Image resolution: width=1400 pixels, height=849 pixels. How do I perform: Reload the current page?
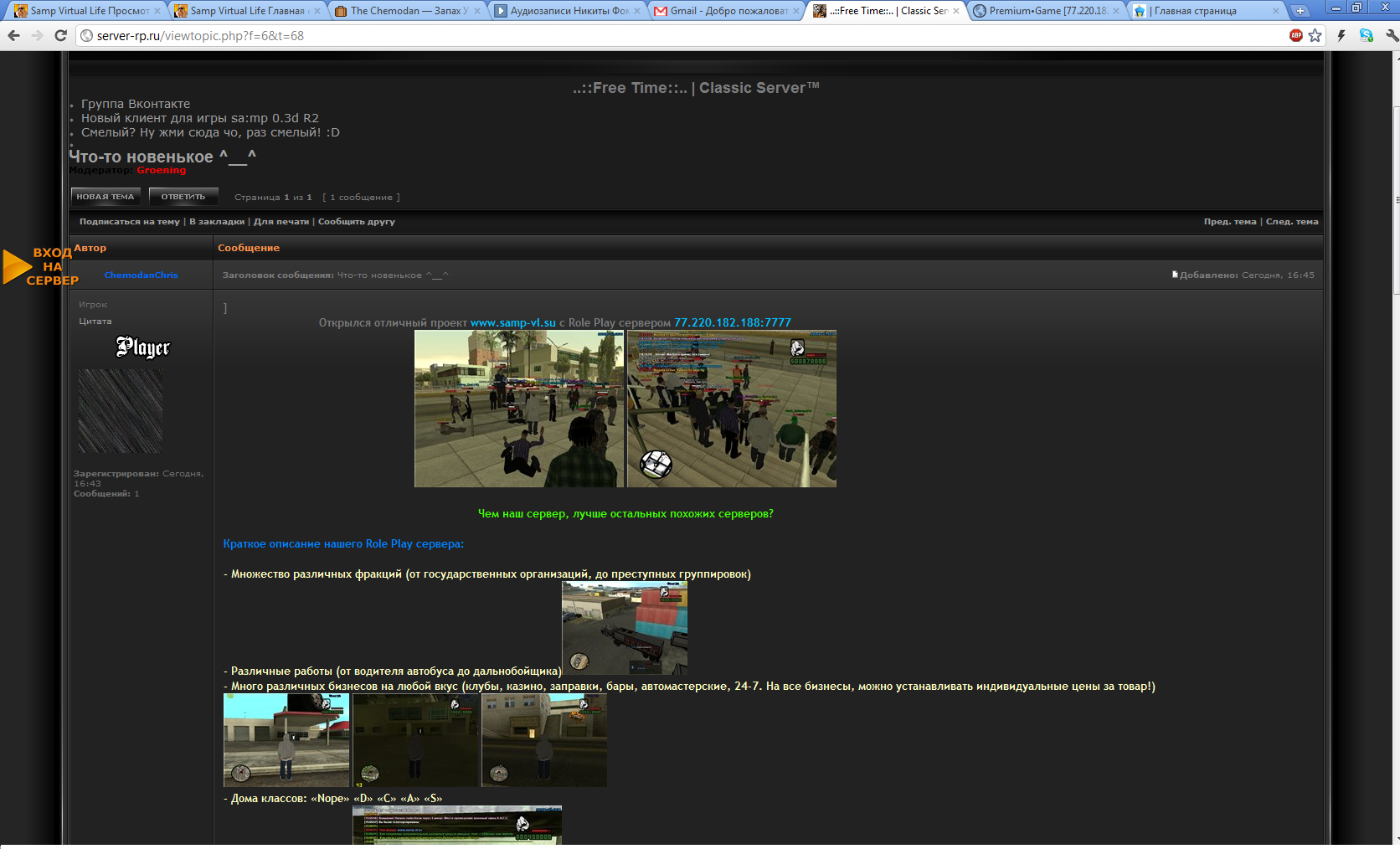(60, 35)
